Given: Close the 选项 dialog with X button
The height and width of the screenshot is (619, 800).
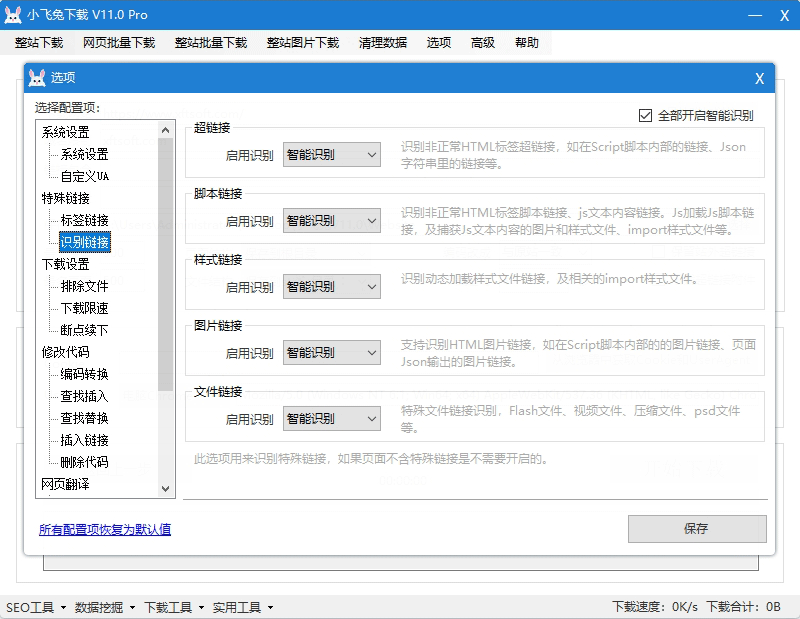Looking at the screenshot, I should [x=759, y=78].
